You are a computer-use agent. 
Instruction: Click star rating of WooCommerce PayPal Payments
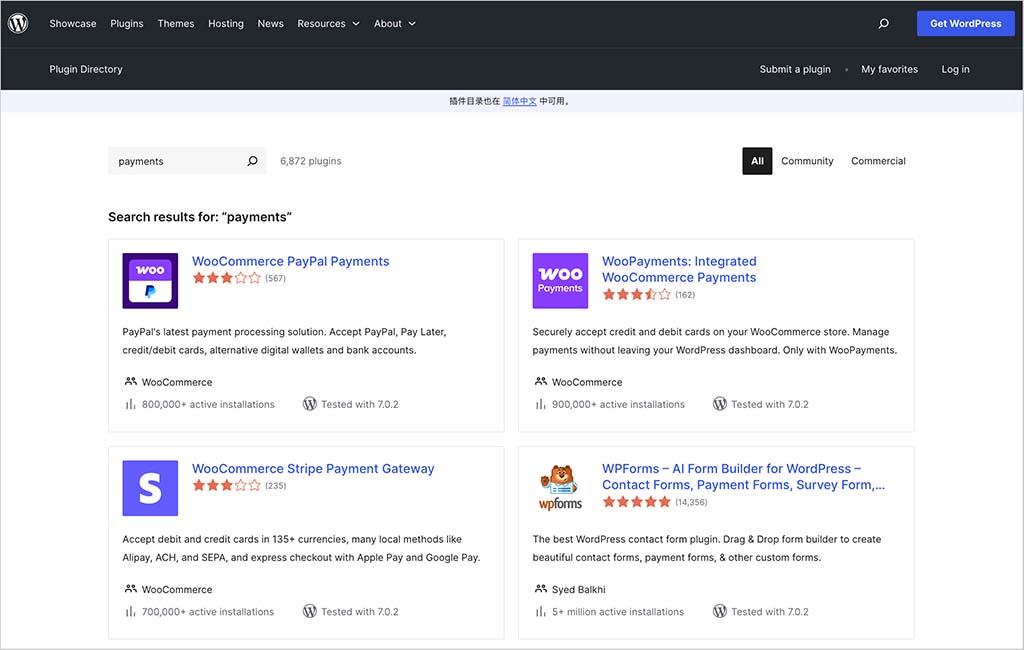[x=227, y=278]
